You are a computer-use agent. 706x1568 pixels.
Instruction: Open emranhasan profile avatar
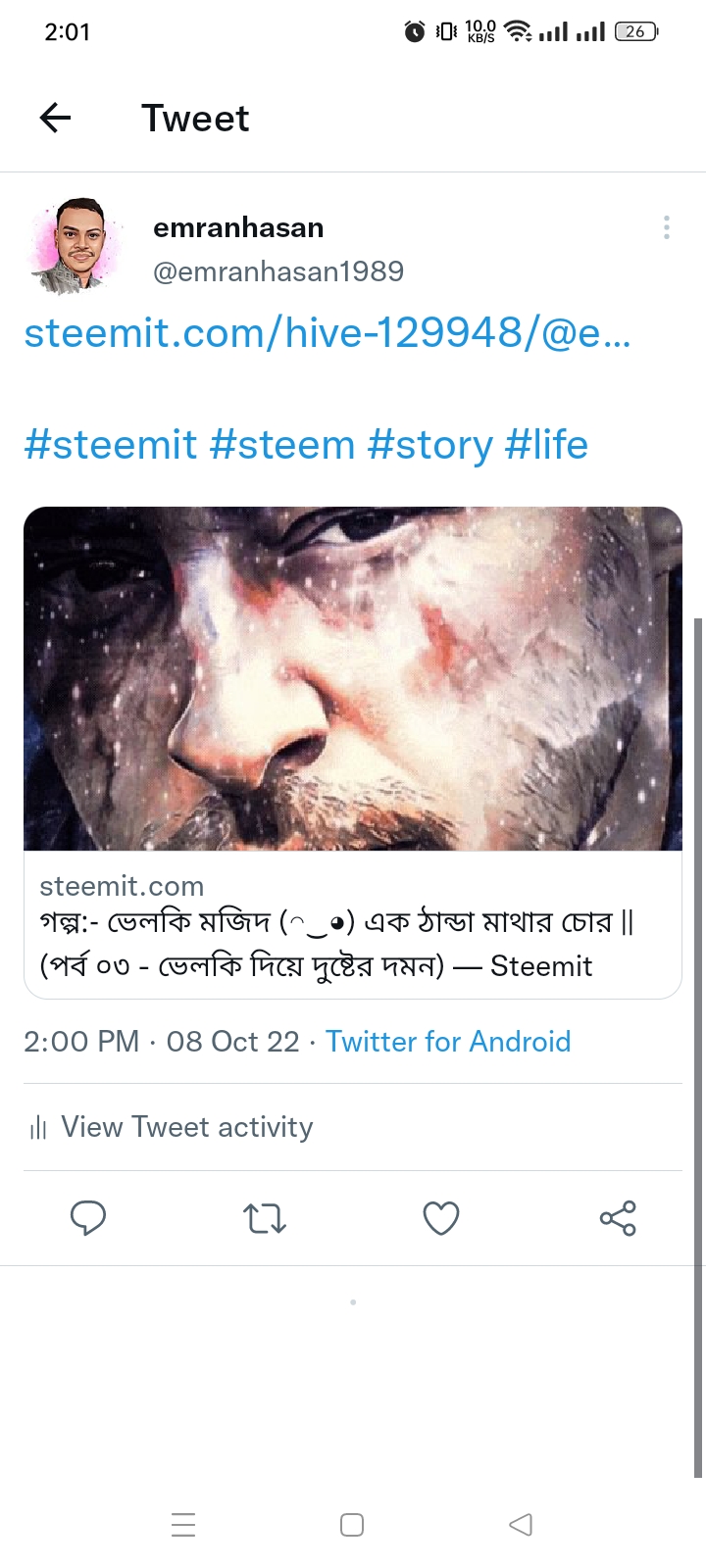click(78, 247)
